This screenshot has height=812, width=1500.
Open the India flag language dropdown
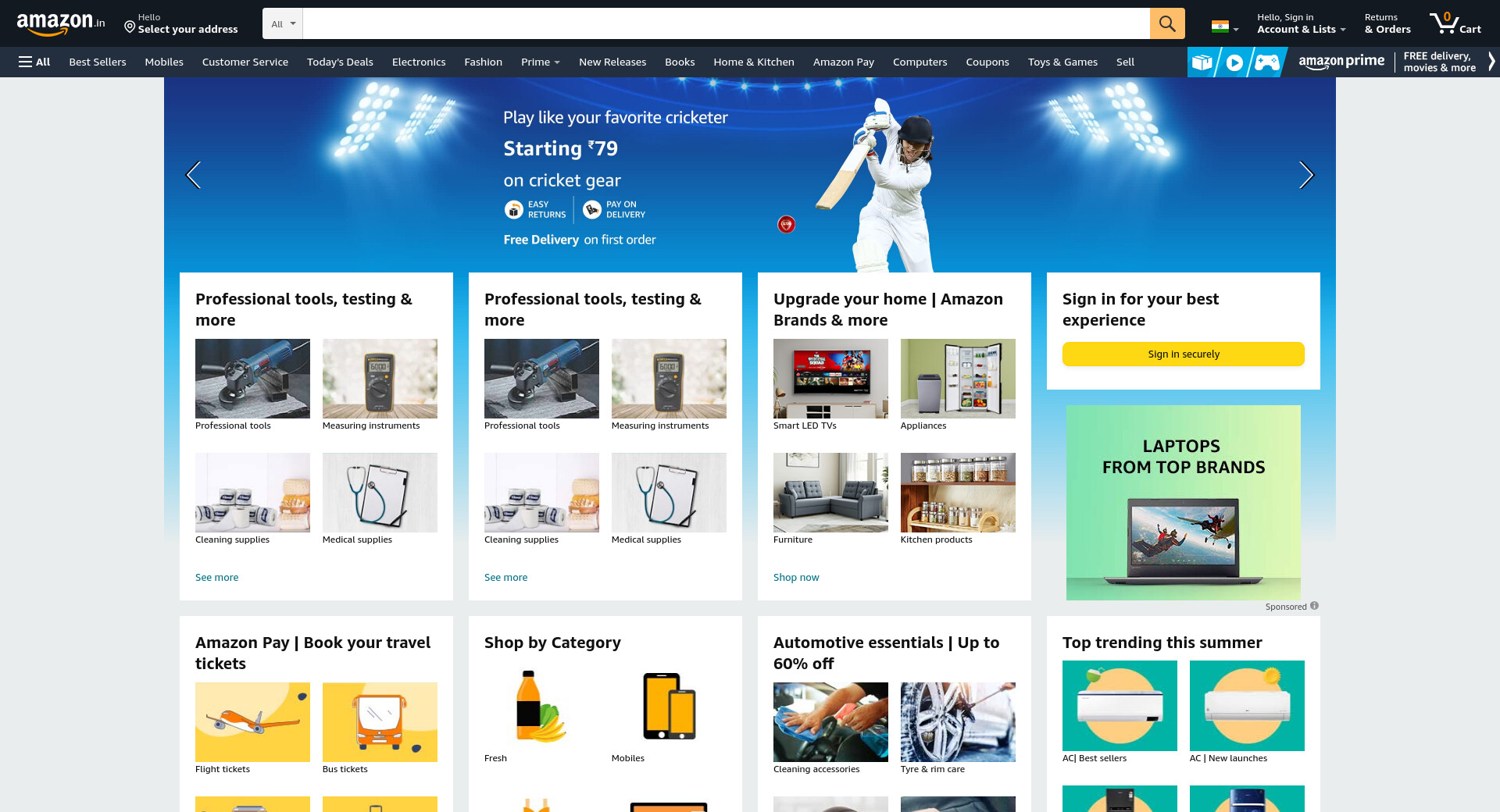pyautogui.click(x=1225, y=27)
